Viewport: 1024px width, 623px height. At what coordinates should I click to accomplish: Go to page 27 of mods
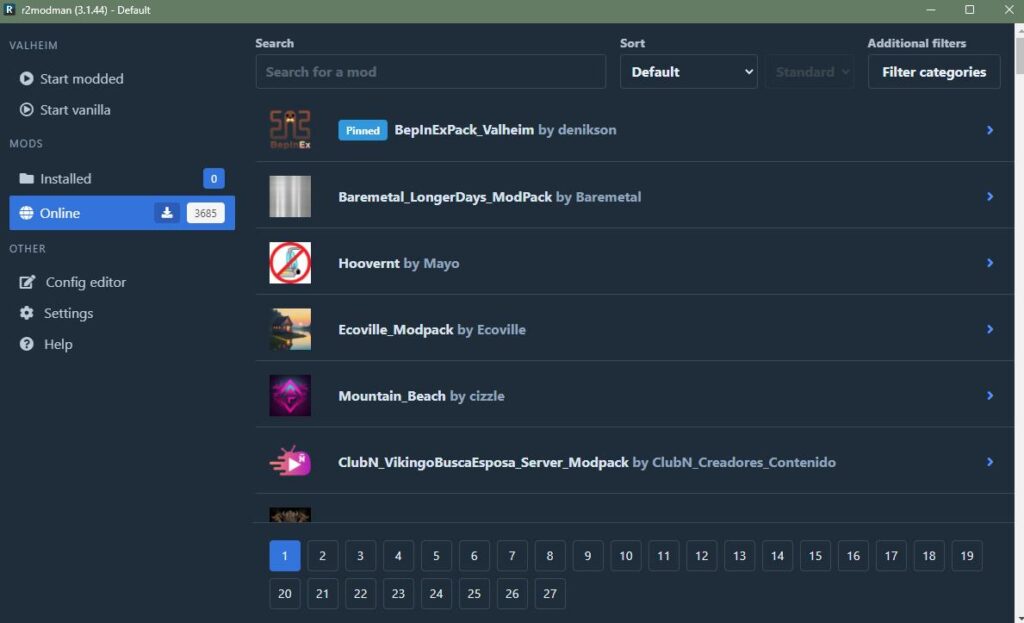pos(549,593)
